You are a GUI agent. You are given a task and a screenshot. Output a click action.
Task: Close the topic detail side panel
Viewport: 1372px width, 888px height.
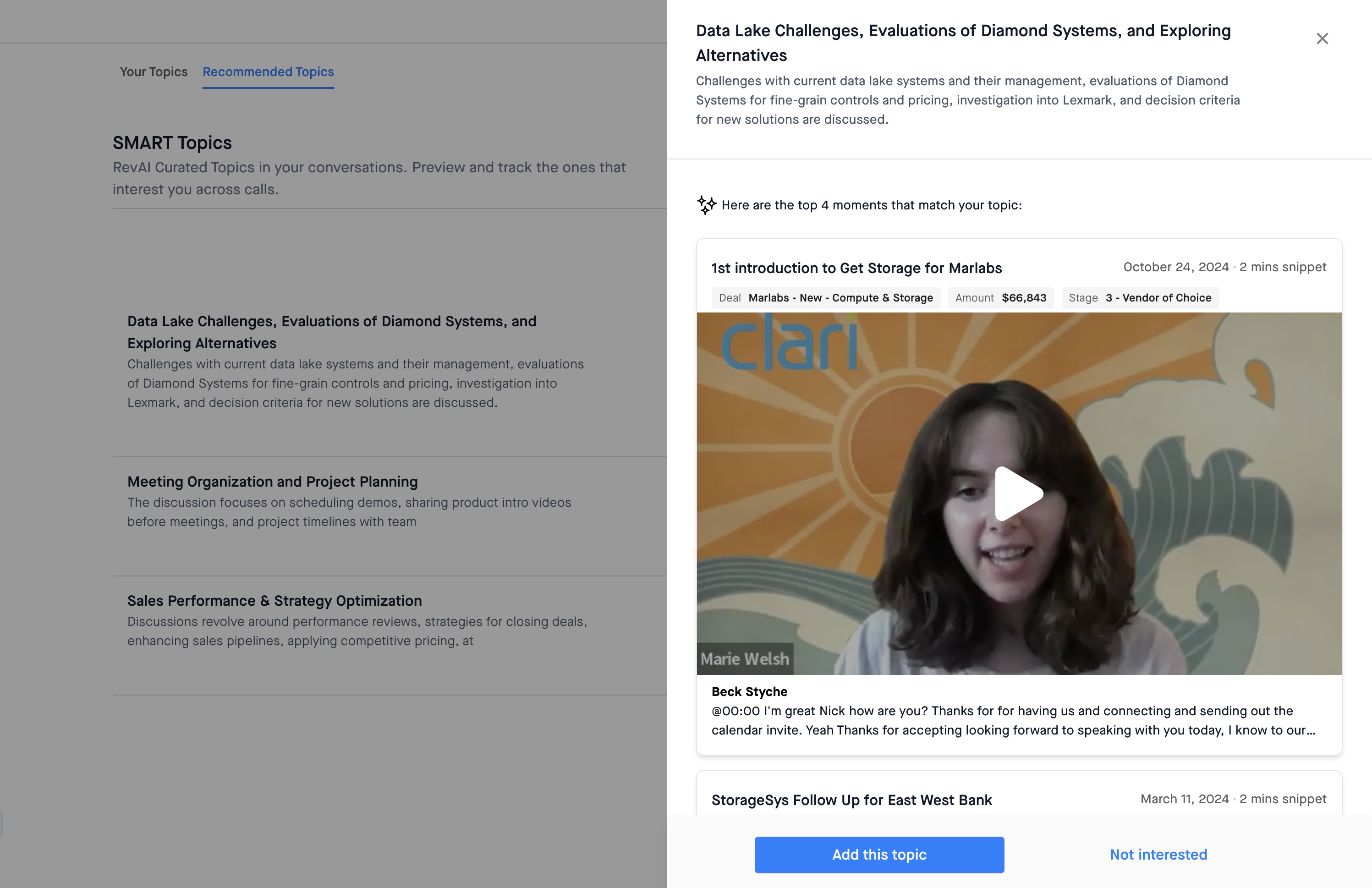1322,38
